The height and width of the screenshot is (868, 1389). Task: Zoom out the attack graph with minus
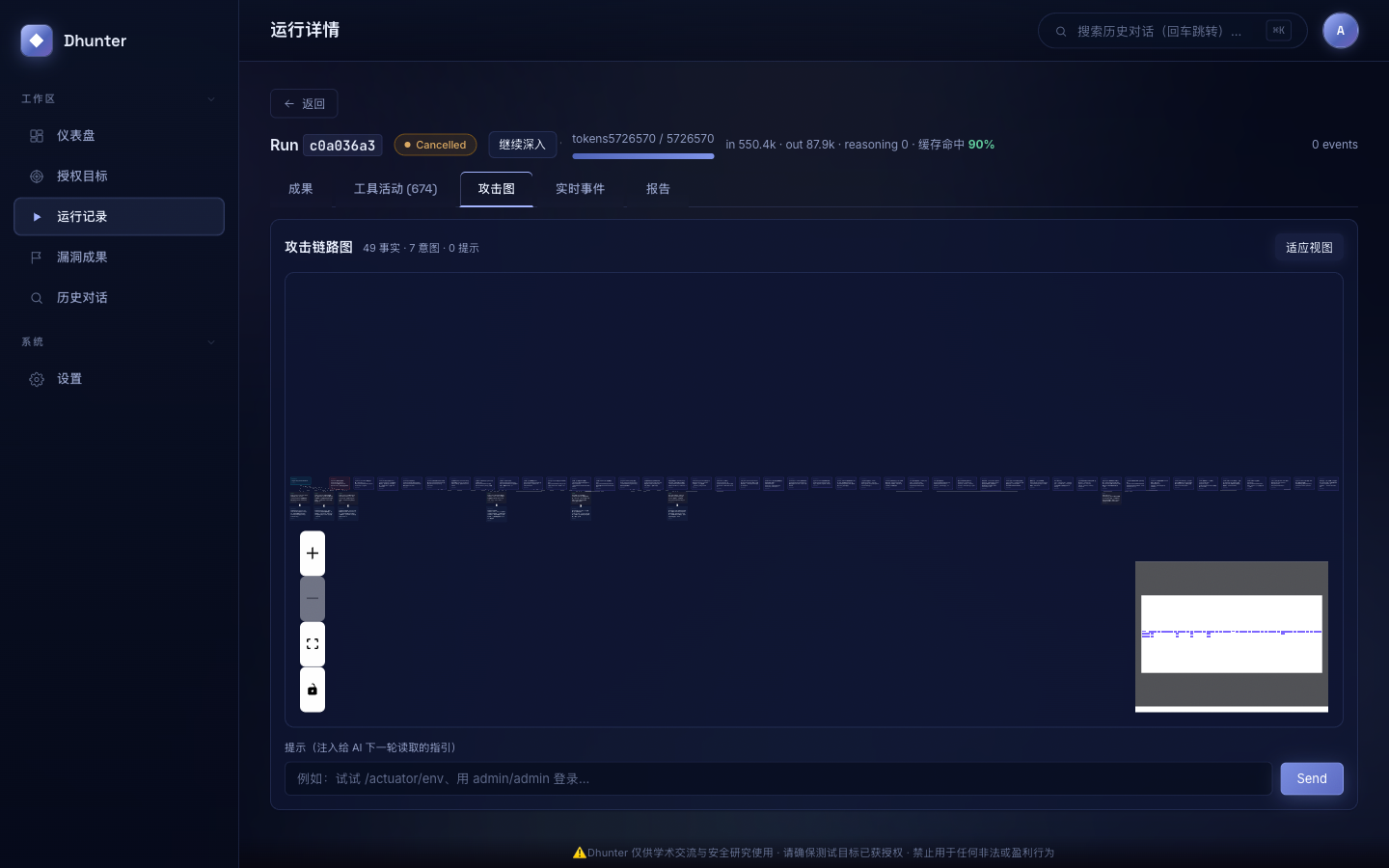pyautogui.click(x=313, y=599)
